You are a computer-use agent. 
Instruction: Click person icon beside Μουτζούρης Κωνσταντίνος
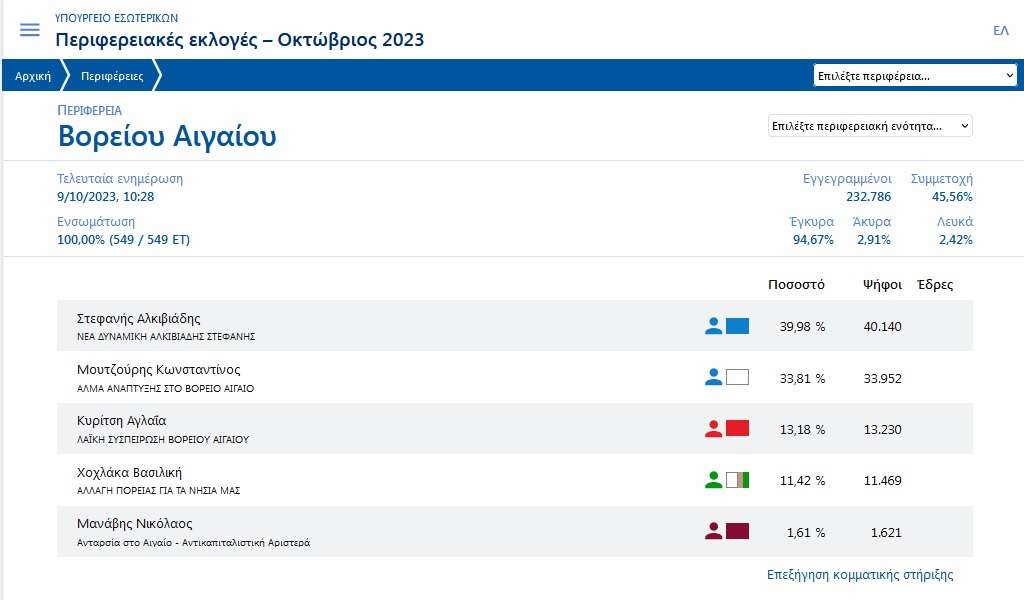pyautogui.click(x=713, y=377)
